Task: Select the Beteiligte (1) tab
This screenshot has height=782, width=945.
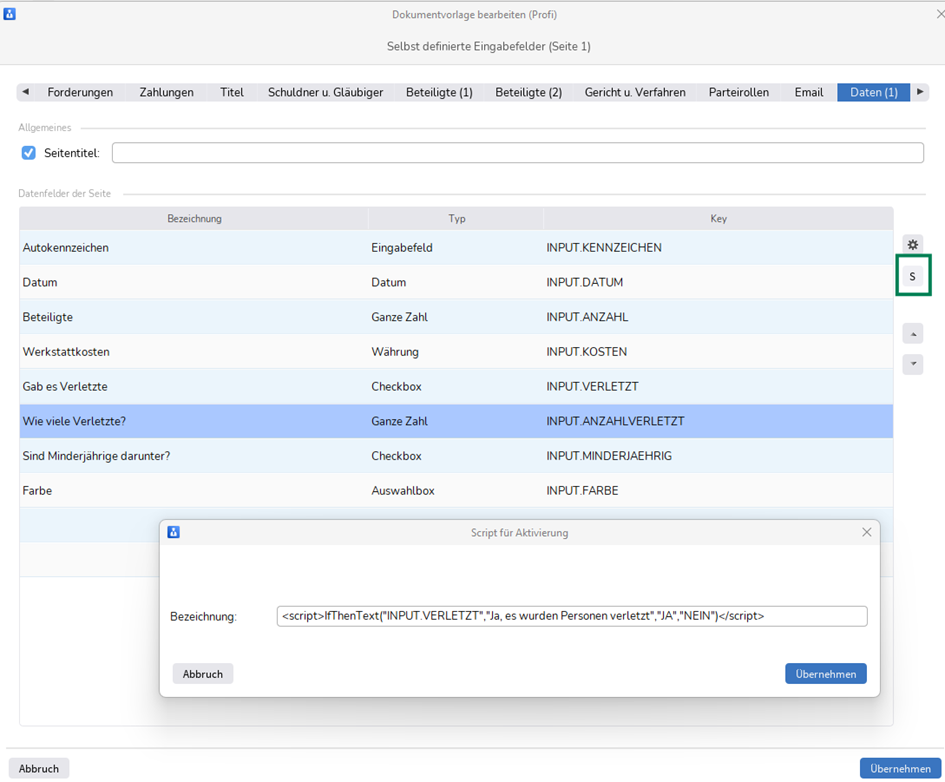Action: coord(439,92)
